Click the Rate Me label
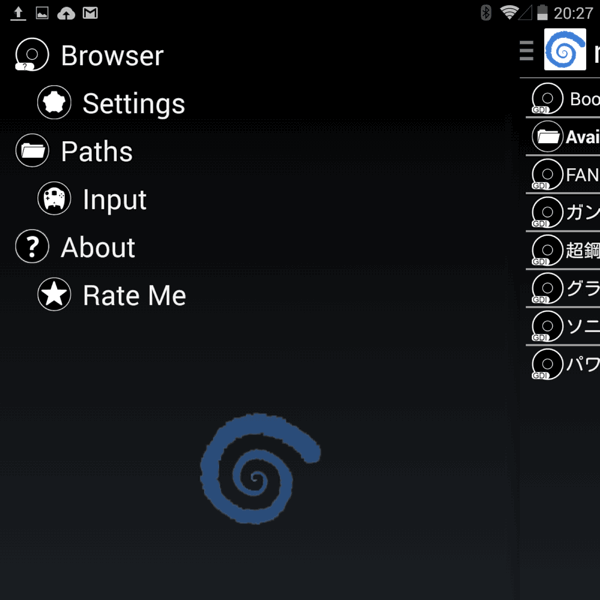 tap(134, 296)
